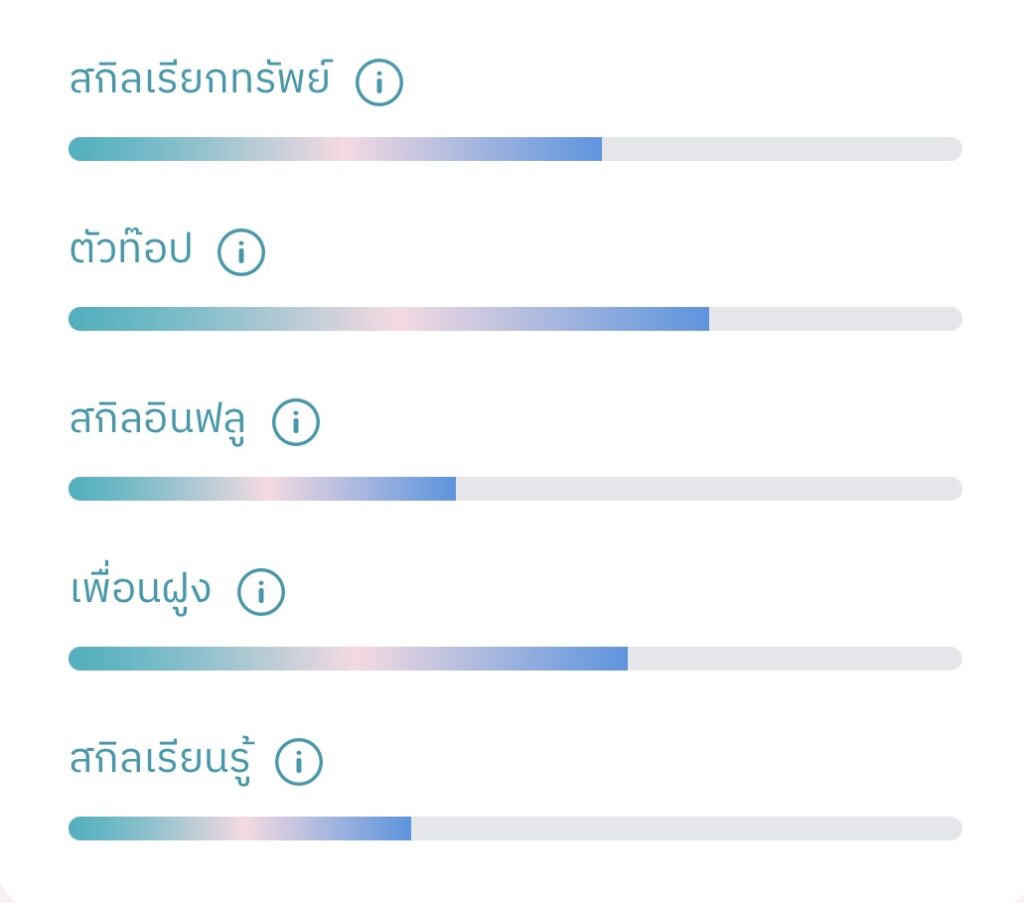Tap unfilled gray area of ตัวท็อป bar
This screenshot has height=903, width=1024.
836,319
